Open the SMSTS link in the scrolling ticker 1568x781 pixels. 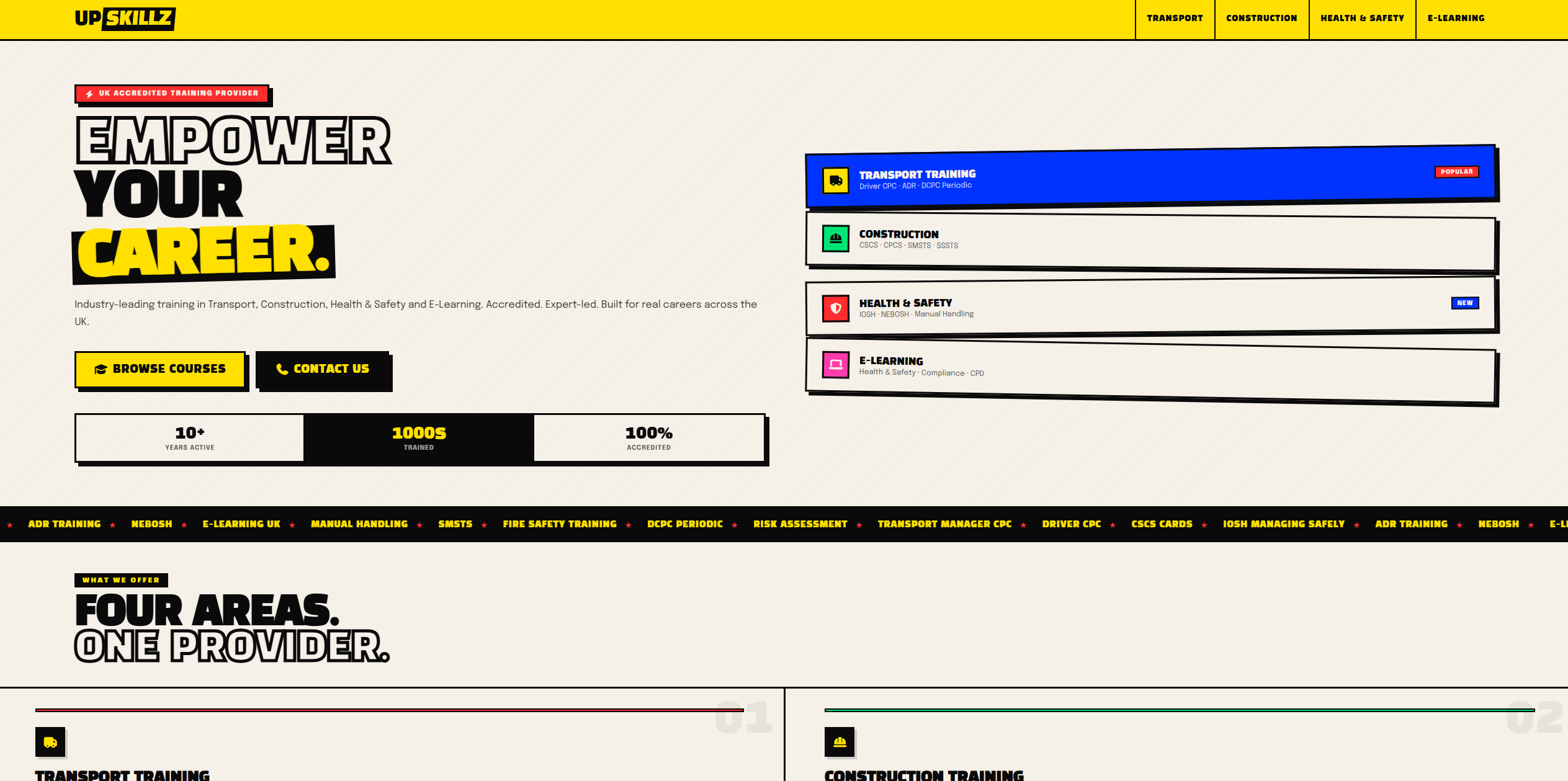coord(455,524)
